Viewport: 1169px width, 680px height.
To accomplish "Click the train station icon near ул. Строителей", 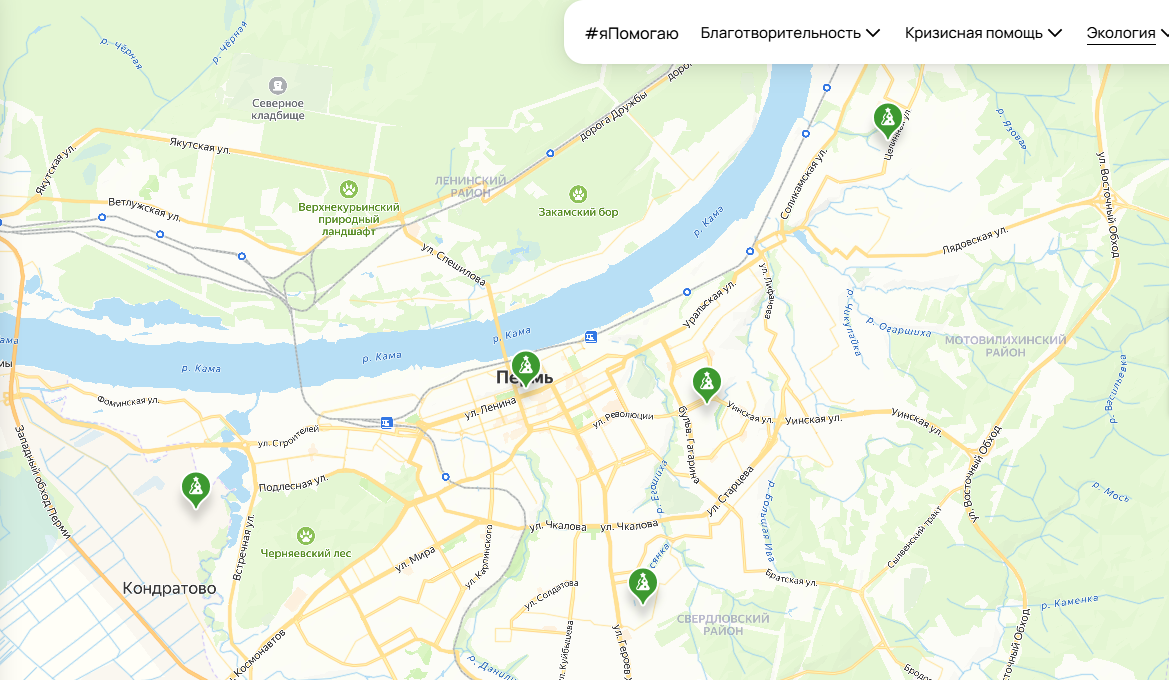I will [x=386, y=423].
